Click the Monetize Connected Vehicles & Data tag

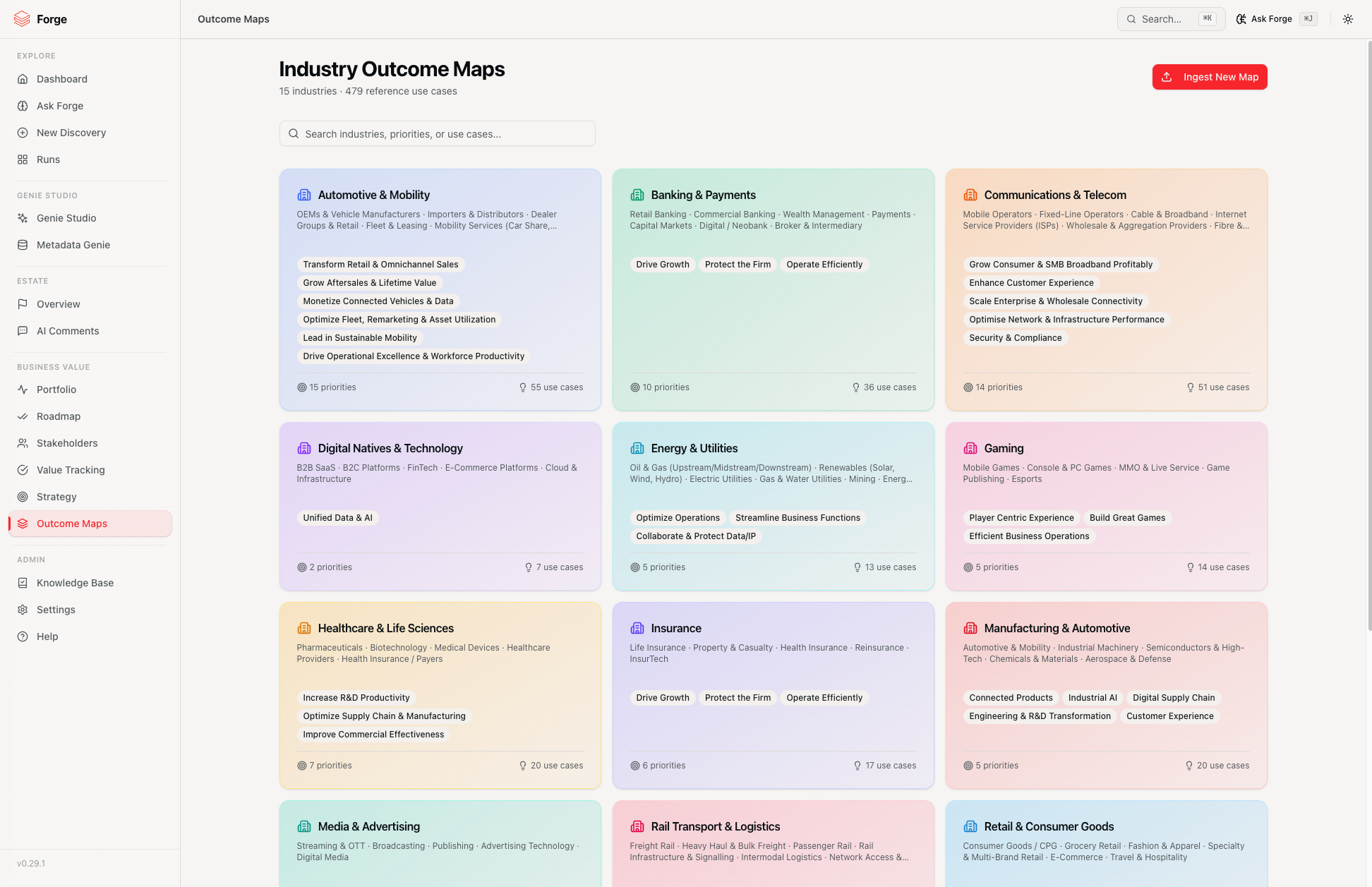378,301
